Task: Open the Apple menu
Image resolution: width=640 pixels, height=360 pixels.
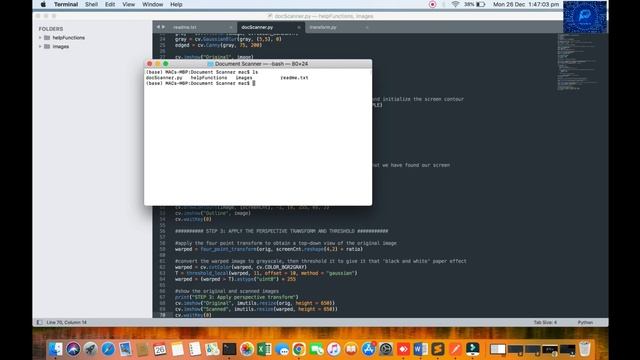Action: pos(43,4)
